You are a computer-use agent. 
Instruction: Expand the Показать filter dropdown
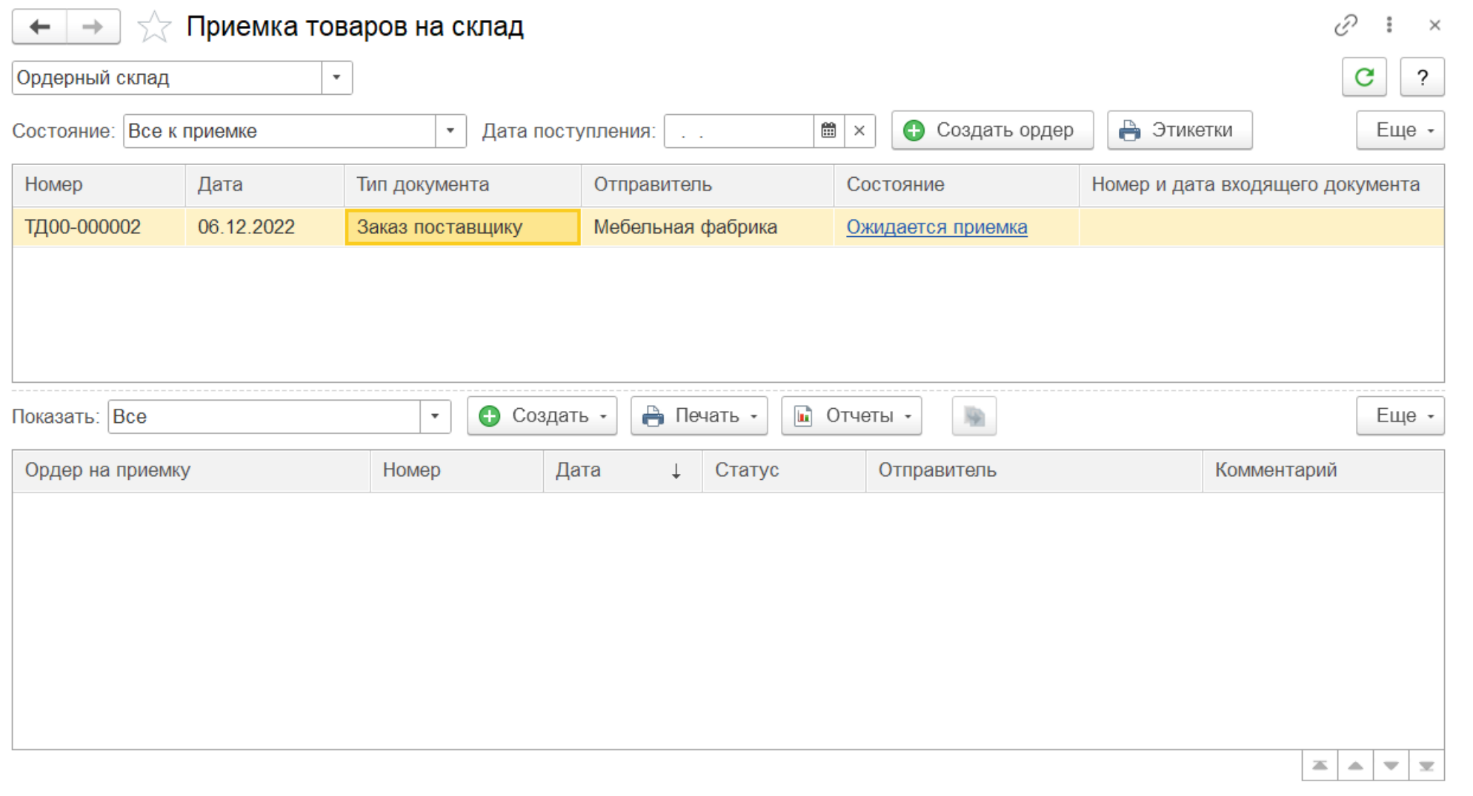[435, 416]
